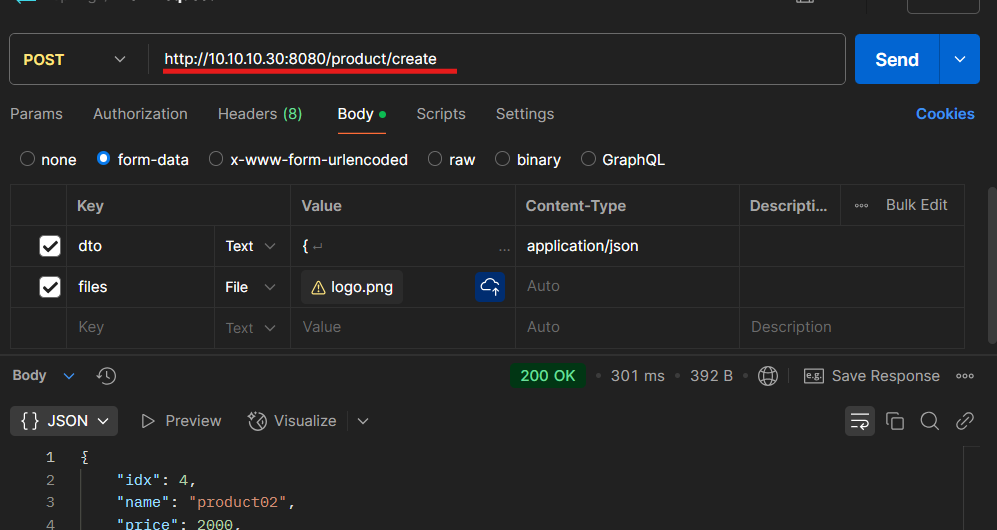997x530 pixels.
Task: Click the empty Key placeholder field
Action: [141, 327]
